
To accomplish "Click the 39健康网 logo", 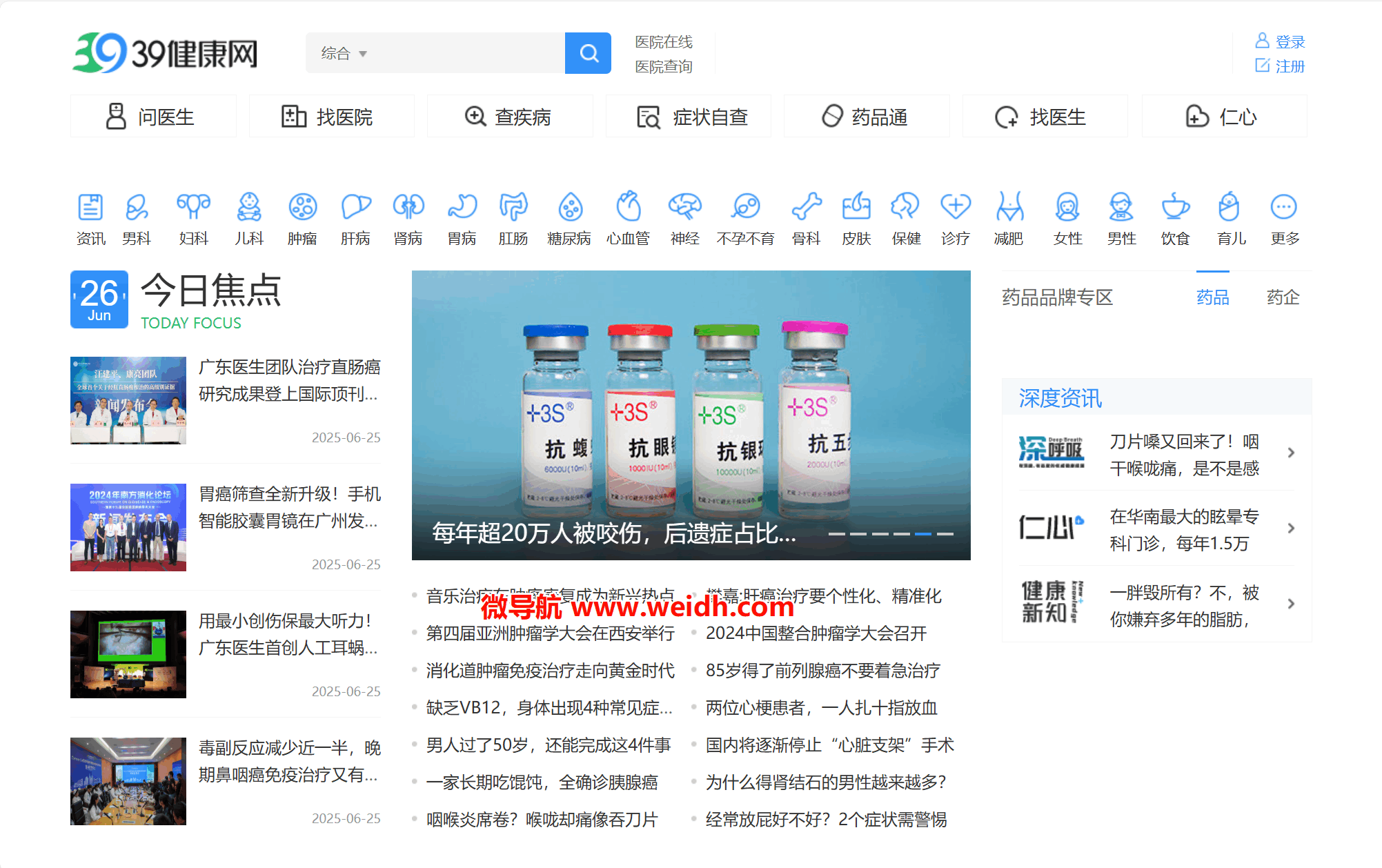I will pyautogui.click(x=165, y=52).
